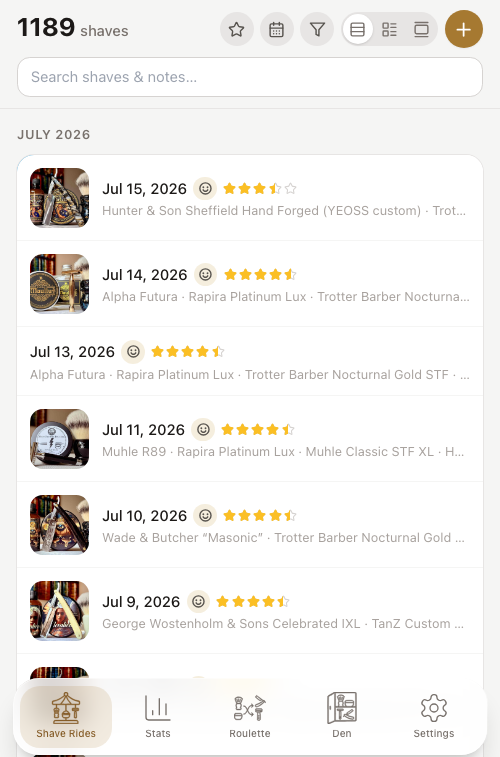Go to the Den tab
The image size is (500, 757).
pos(342,716)
